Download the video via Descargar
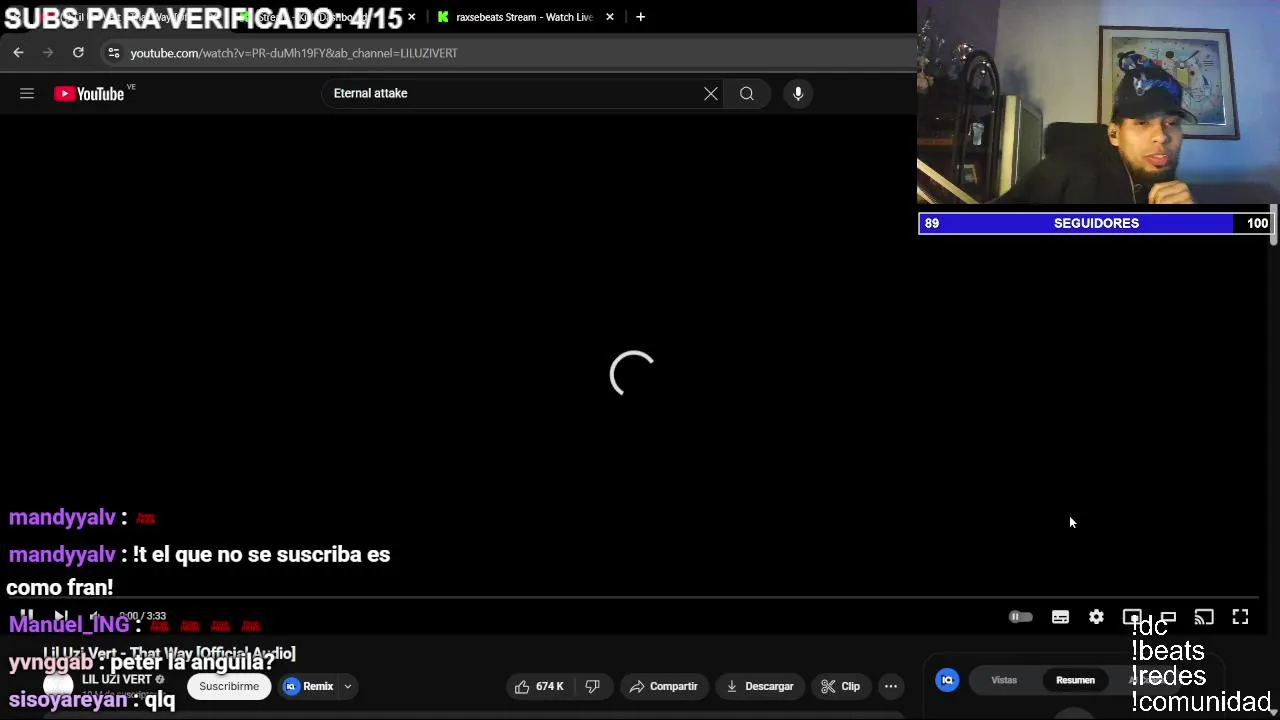Screen dimensions: 1280x720 click(x=760, y=686)
